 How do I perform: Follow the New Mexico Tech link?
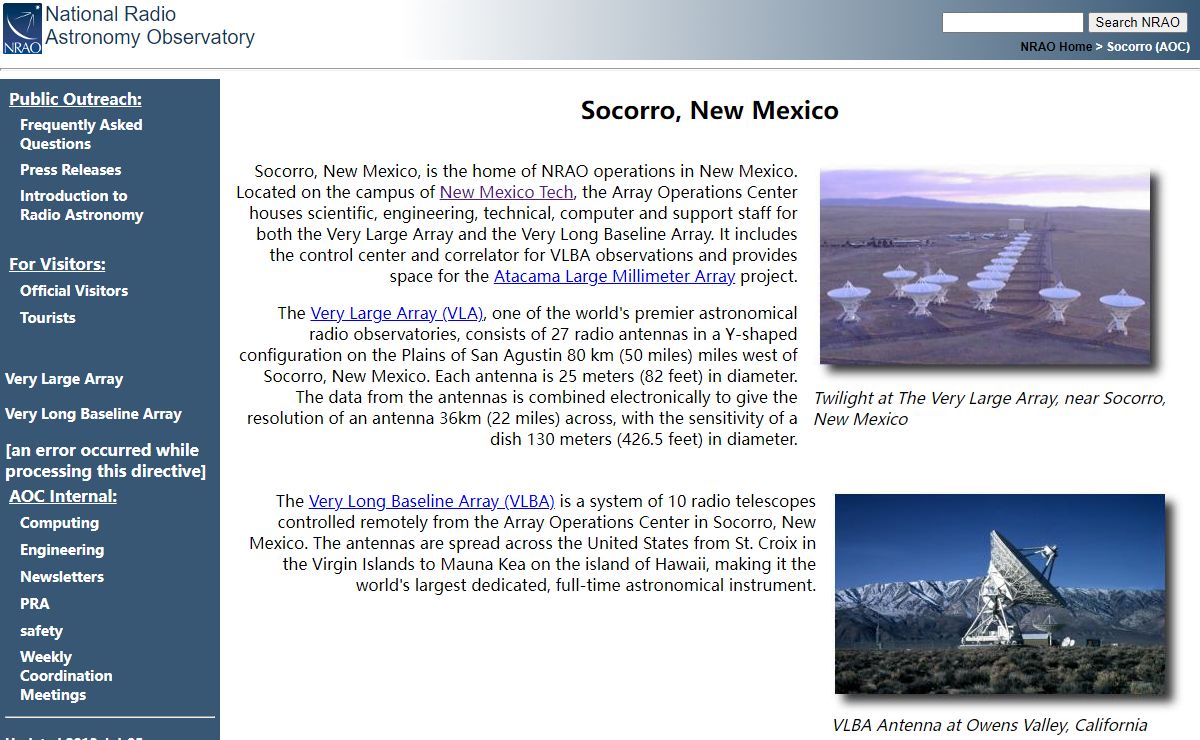(506, 192)
